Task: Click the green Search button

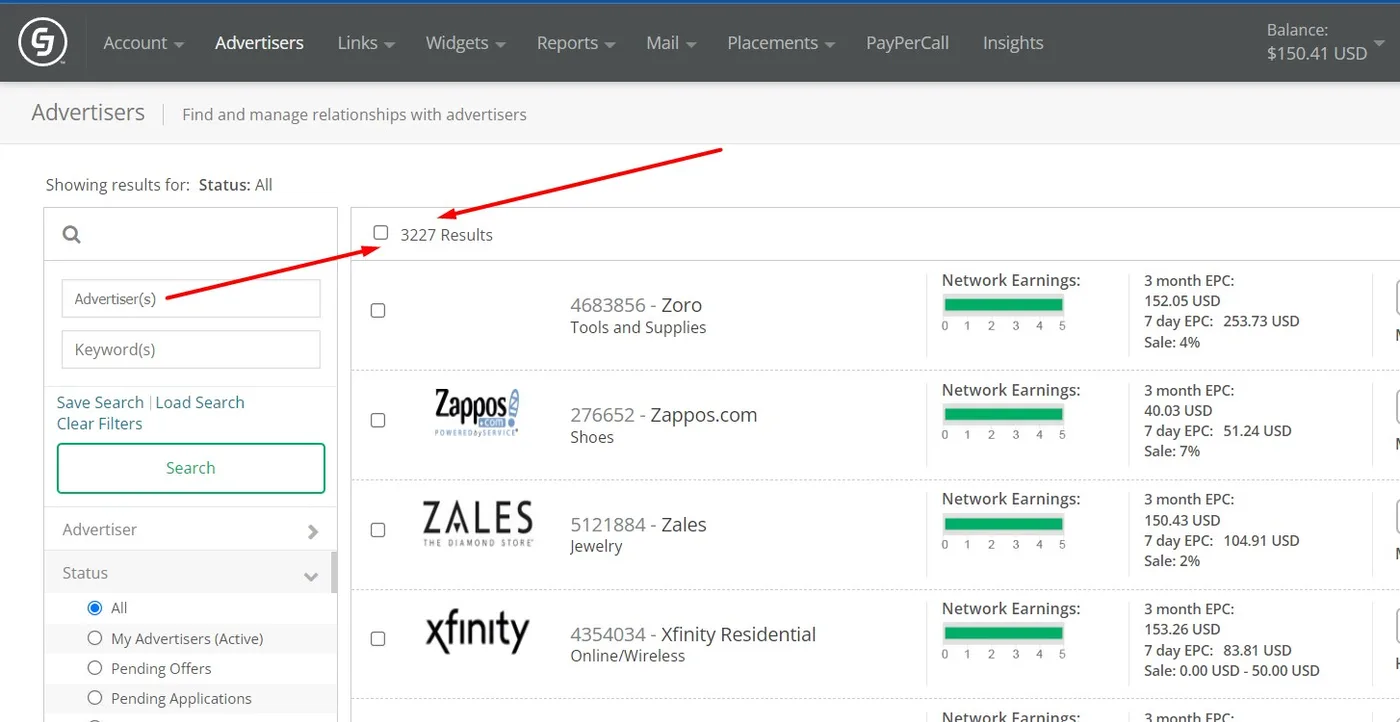Action: click(x=191, y=468)
